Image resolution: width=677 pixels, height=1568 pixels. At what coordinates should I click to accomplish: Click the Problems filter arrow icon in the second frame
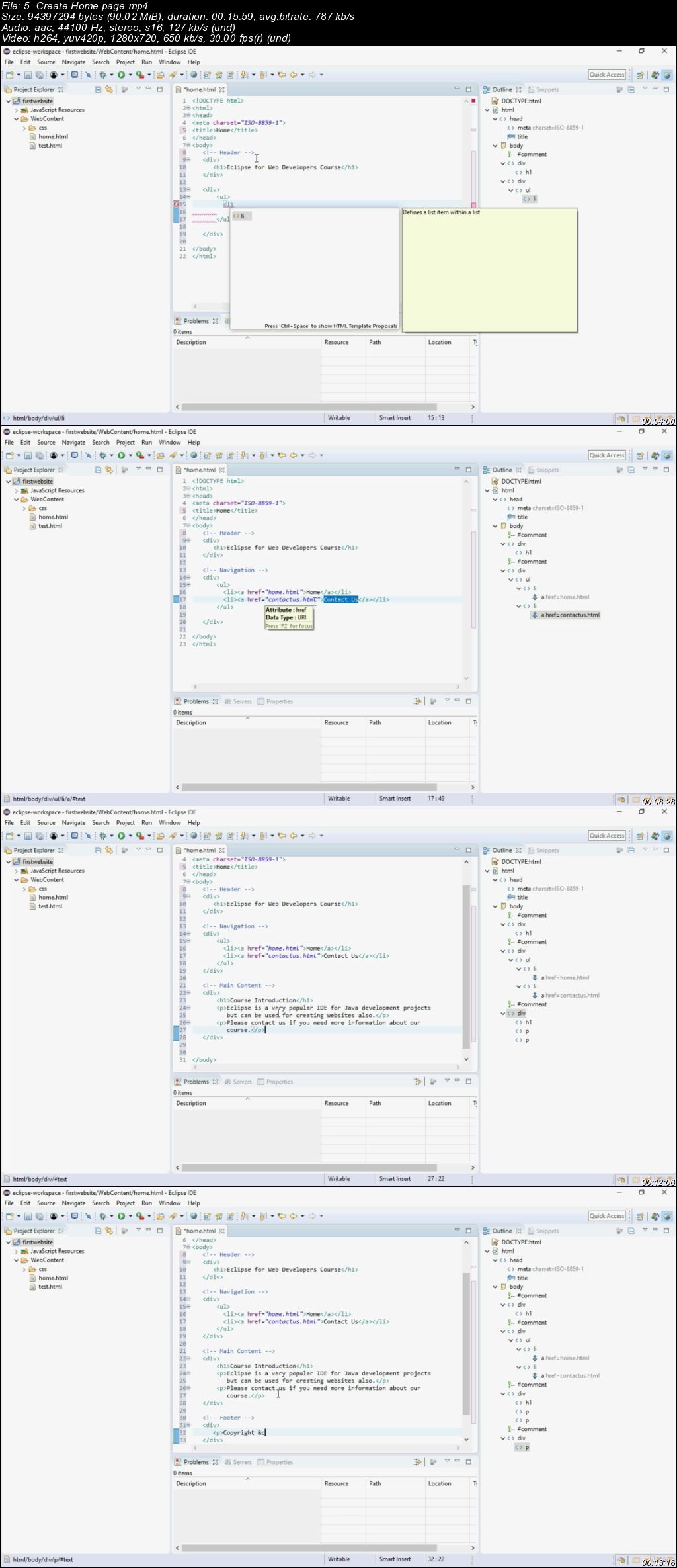coord(417,701)
